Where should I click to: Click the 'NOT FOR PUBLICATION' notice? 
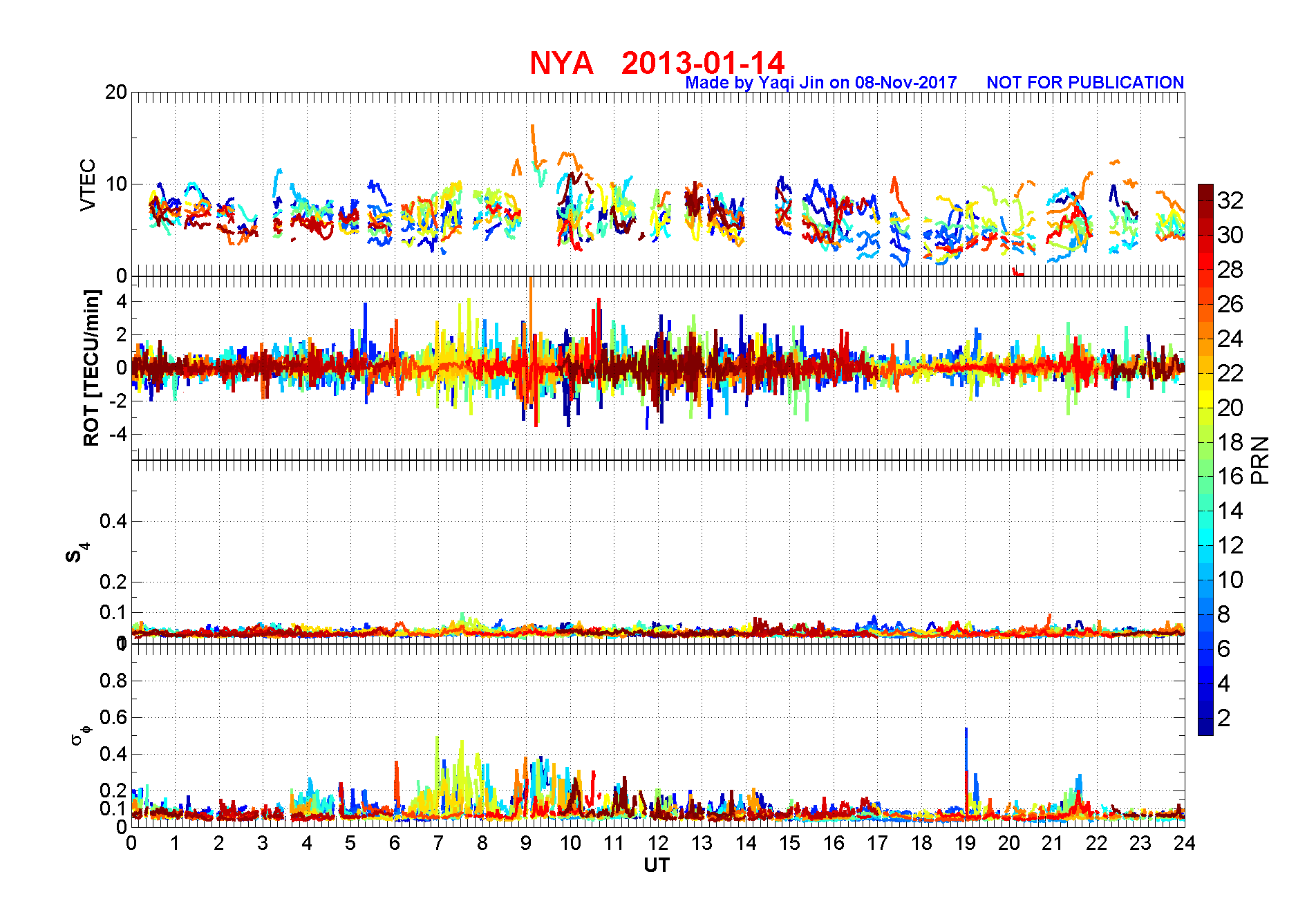(x=1085, y=83)
